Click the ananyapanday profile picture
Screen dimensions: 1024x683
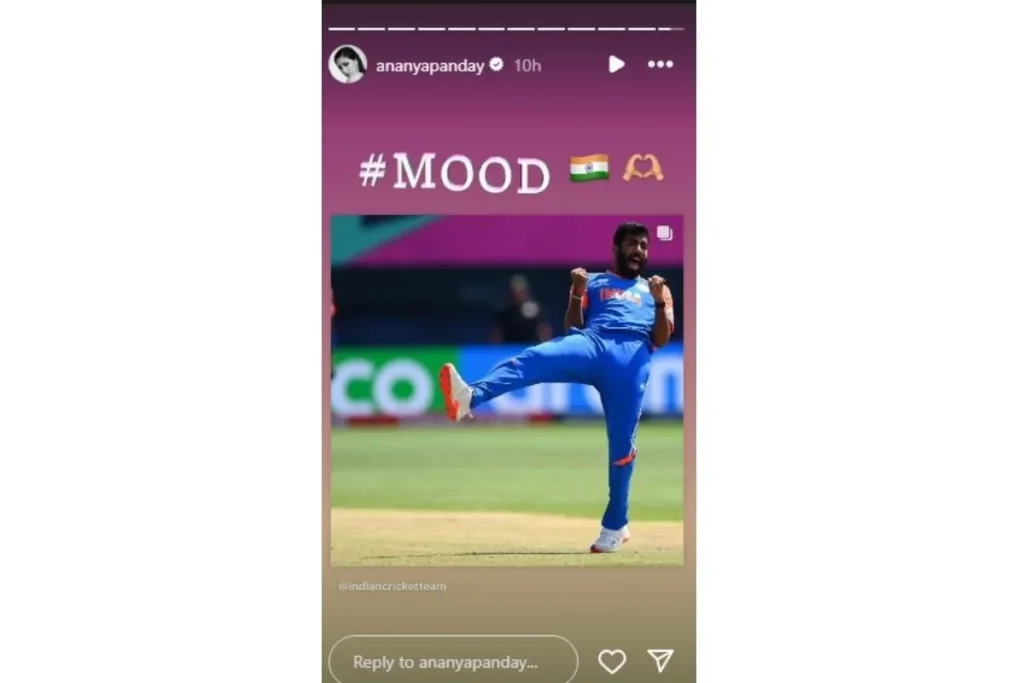[x=347, y=64]
